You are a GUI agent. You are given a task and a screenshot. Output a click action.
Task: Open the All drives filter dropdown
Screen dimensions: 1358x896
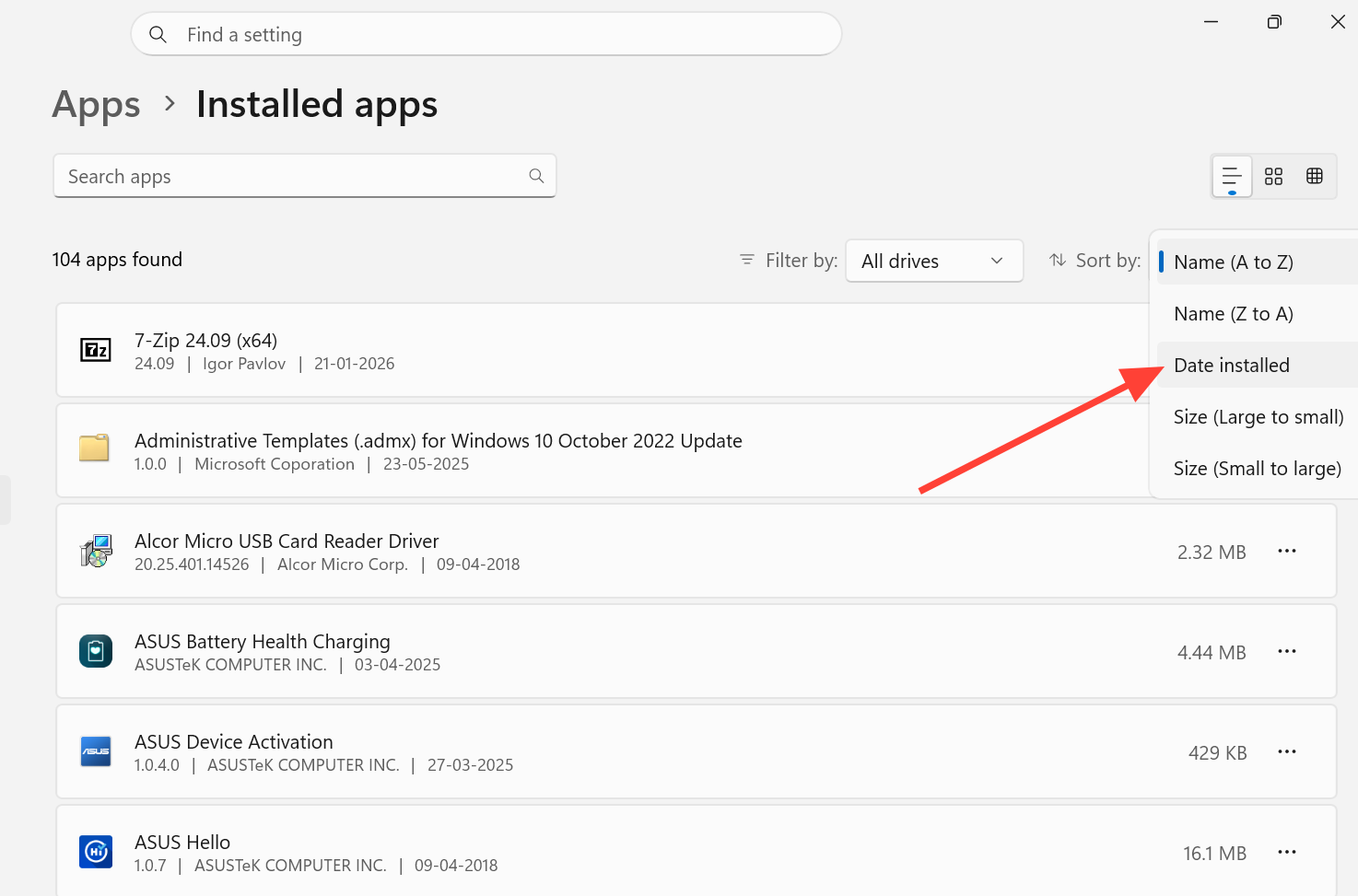coord(934,261)
